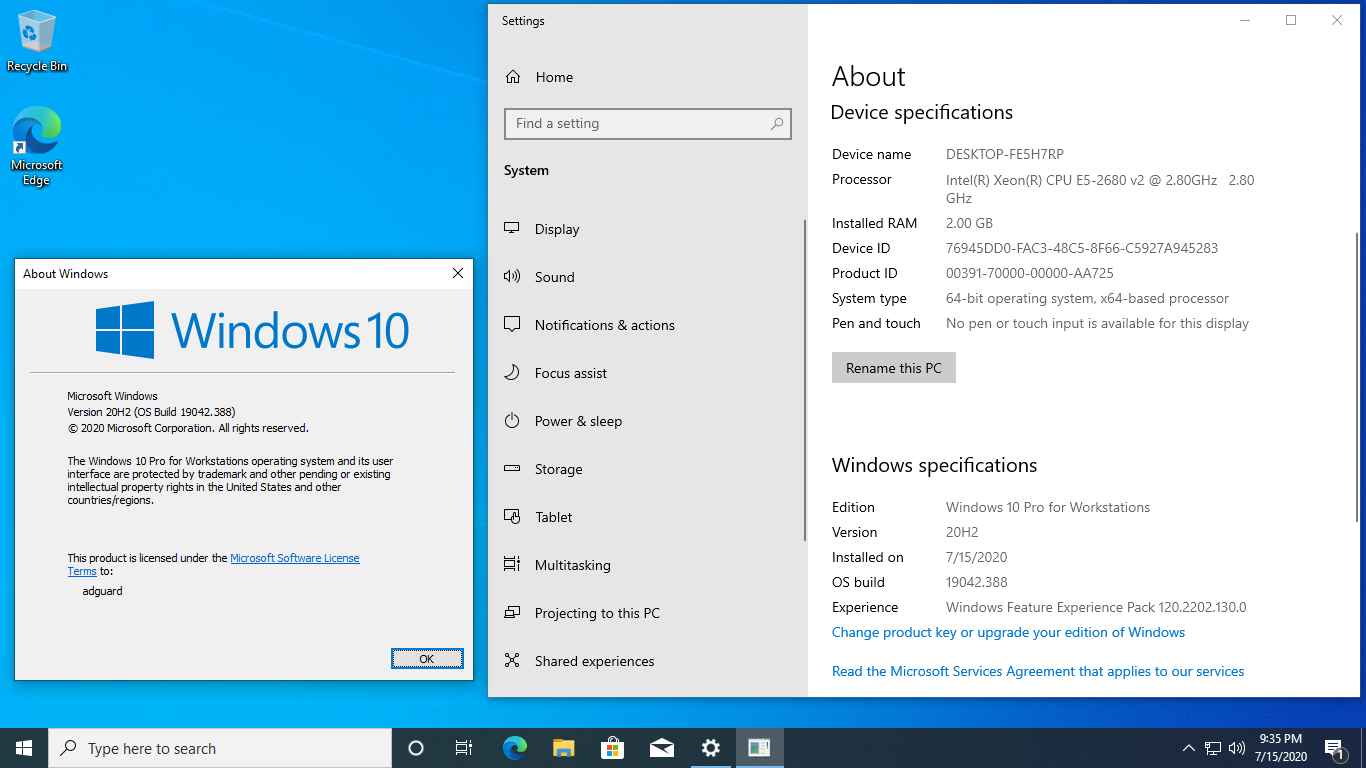The width and height of the screenshot is (1366, 768).
Task: Open the network tray icon
Action: 1213,748
